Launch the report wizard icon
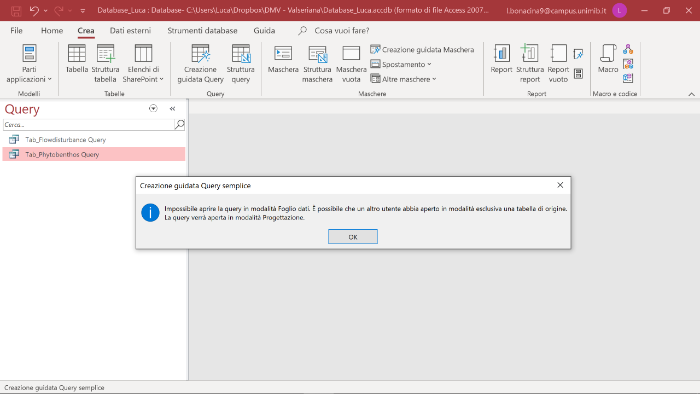This screenshot has width=700, height=394. [579, 54]
